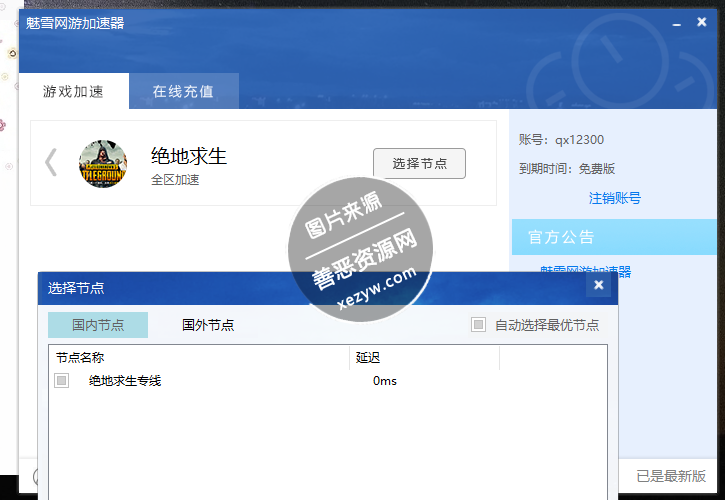This screenshot has width=725, height=500.
Task: Click the 官方公告 header
Action: pyautogui.click(x=614, y=237)
